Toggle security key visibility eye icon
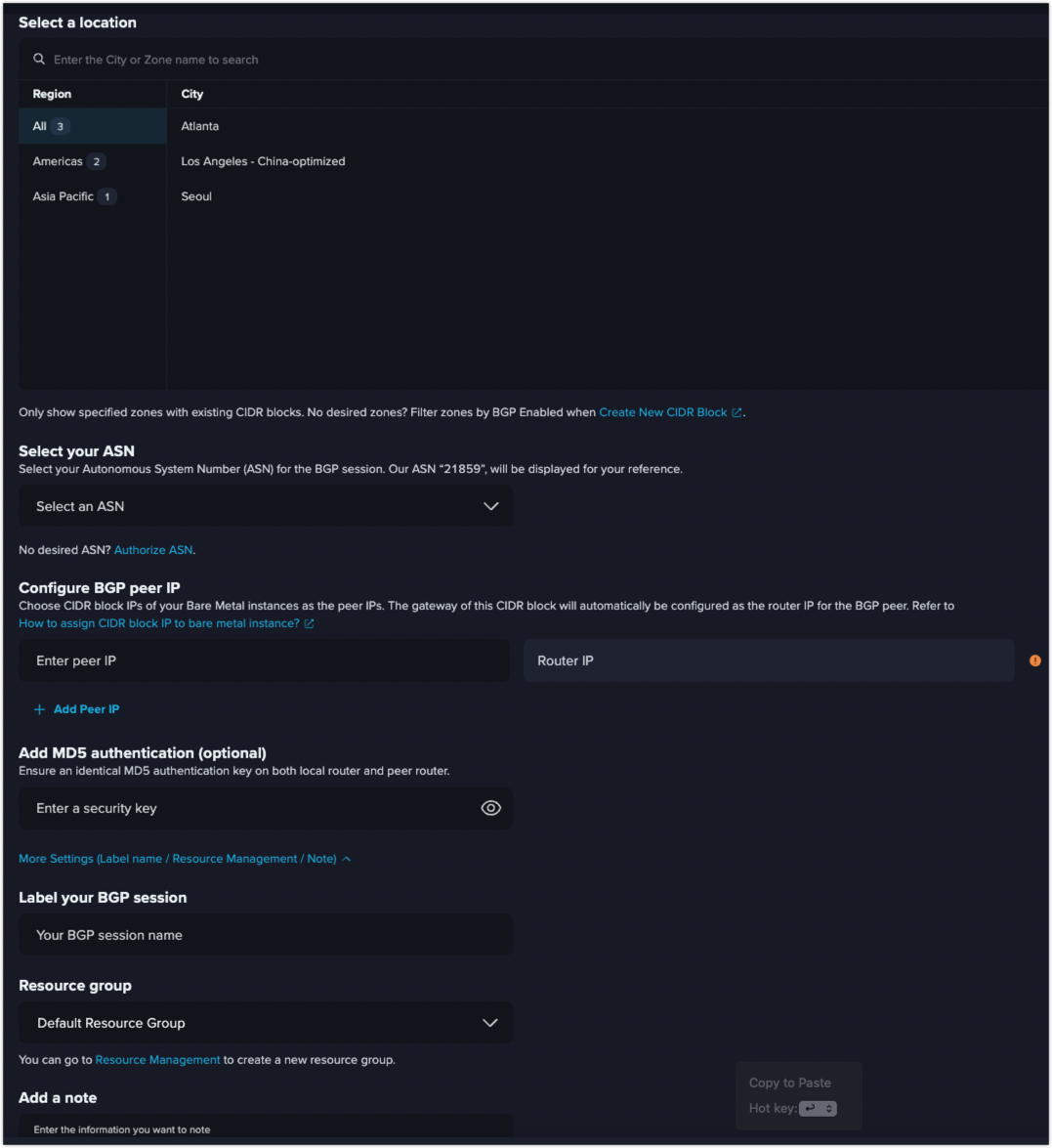This screenshot has width=1052, height=1148. click(490, 808)
